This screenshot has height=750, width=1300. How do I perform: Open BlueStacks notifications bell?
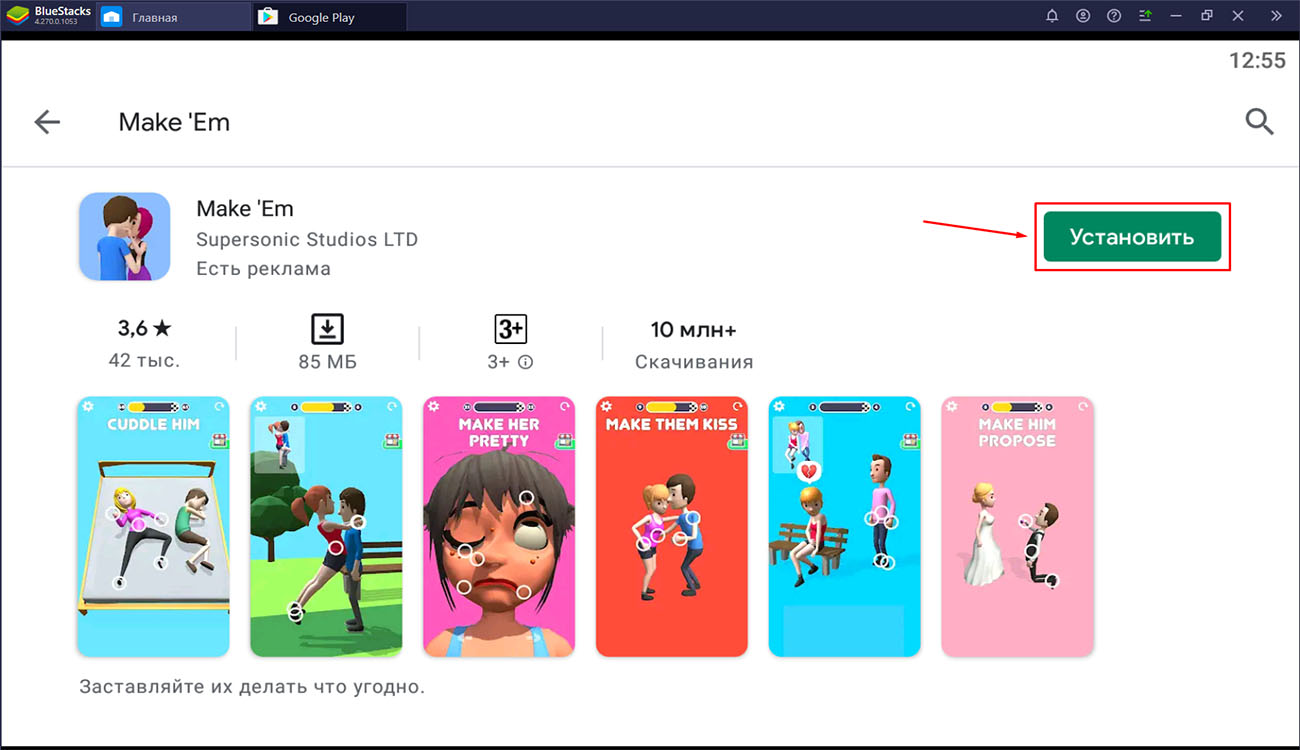(x=1052, y=16)
